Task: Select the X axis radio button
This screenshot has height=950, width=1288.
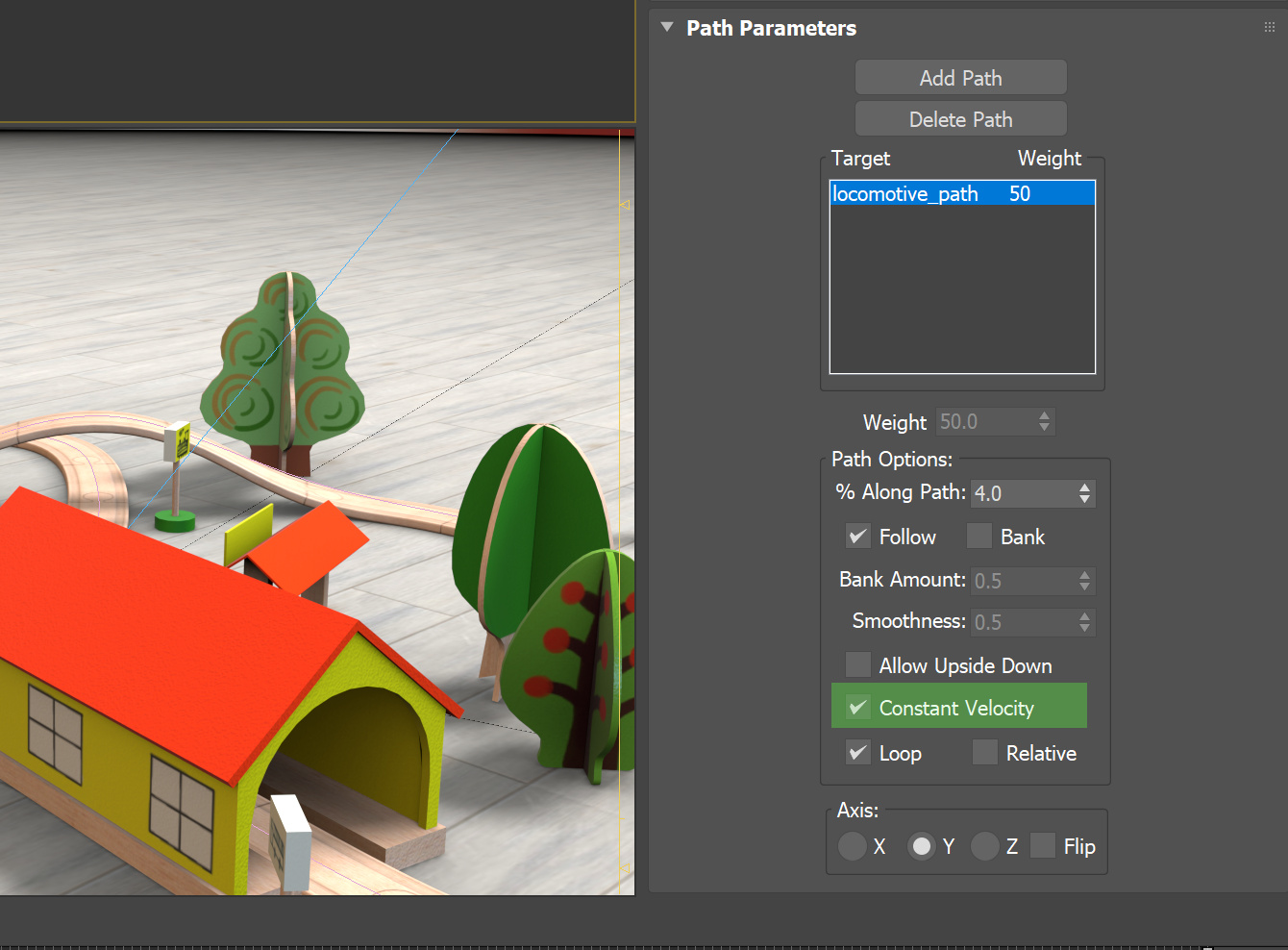Action: [852, 846]
